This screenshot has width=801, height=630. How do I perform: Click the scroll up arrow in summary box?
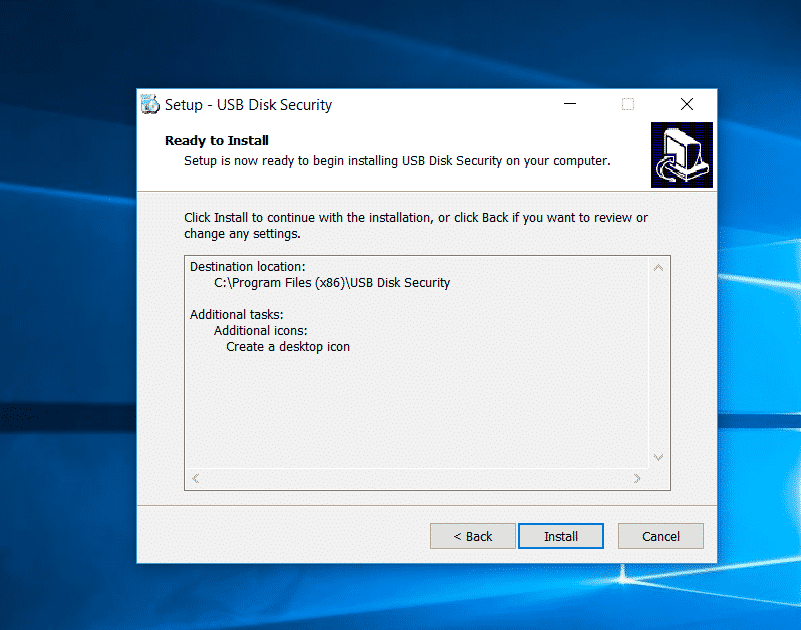click(658, 268)
